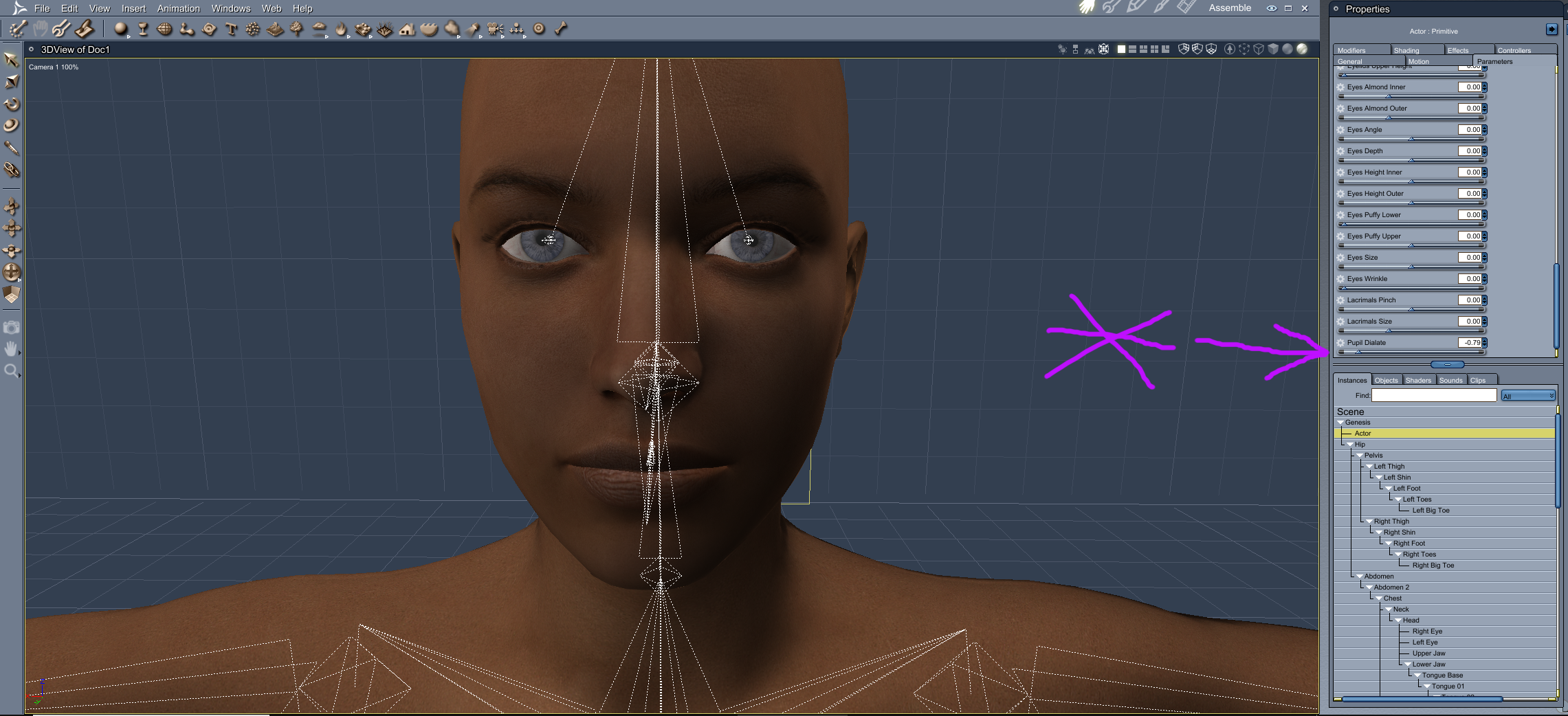Choose the Zoom magnifier tool

[11, 372]
